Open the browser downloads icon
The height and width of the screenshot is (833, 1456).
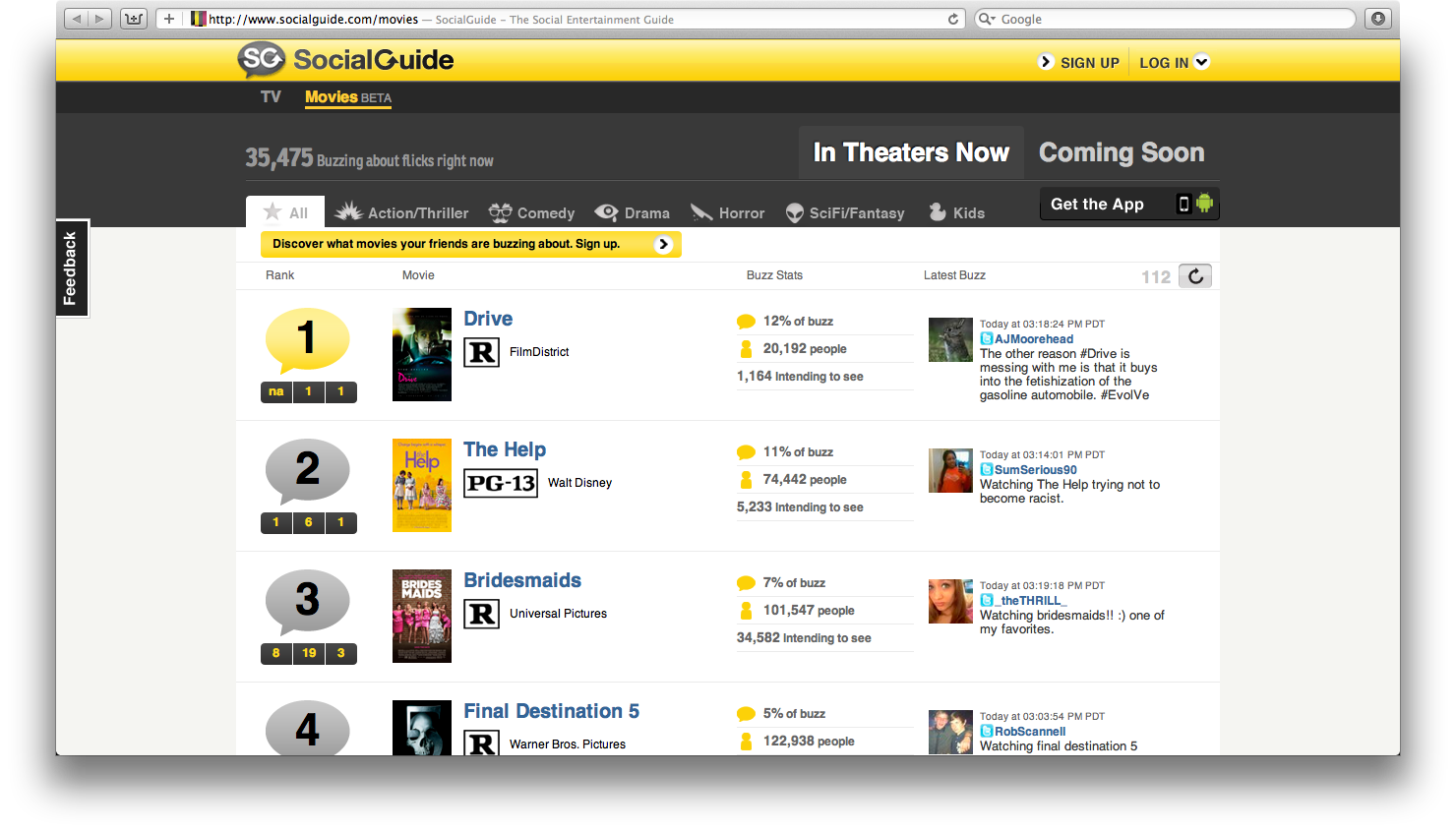pyautogui.click(x=1378, y=19)
